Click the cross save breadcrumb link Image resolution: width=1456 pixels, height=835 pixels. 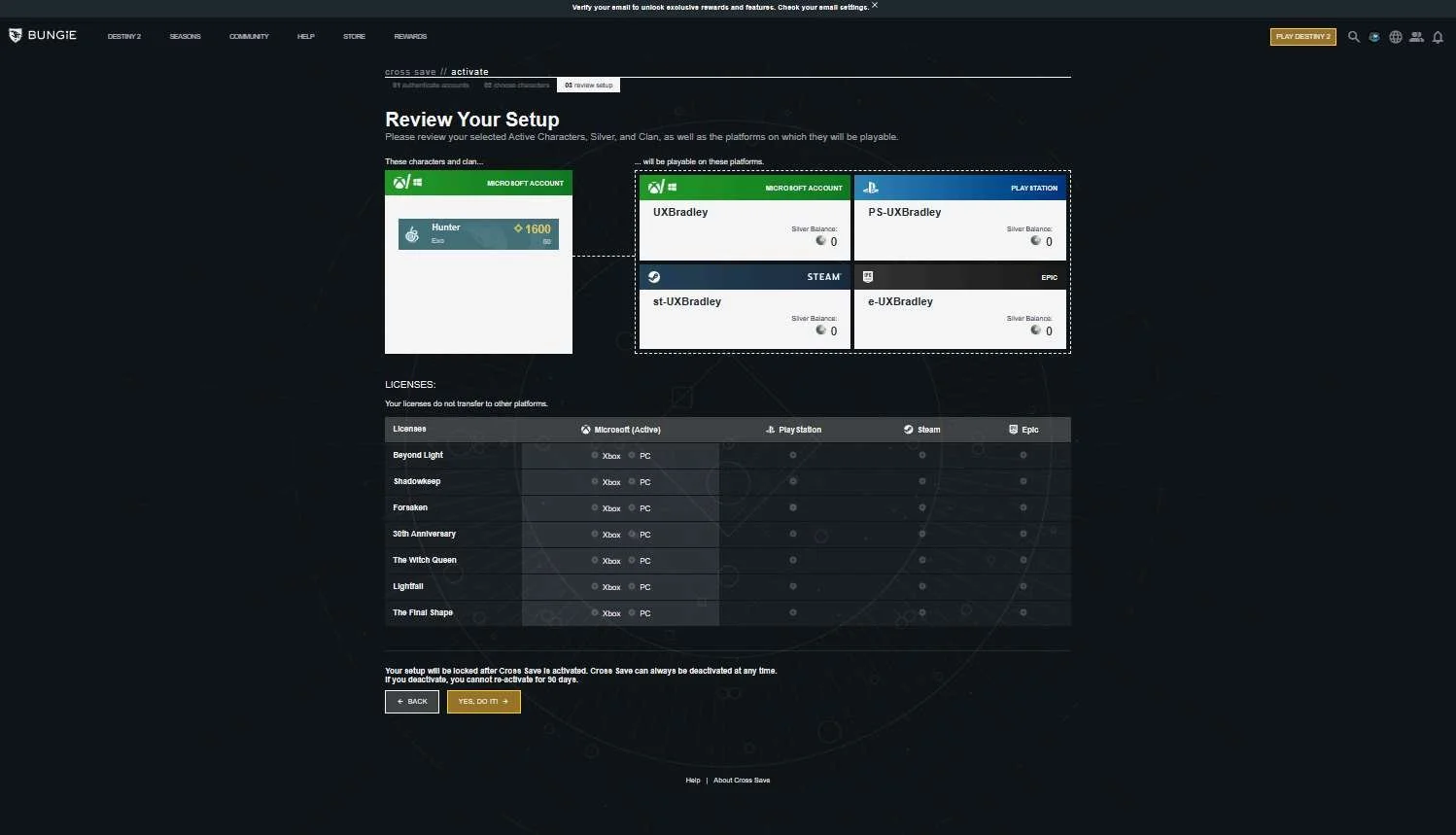click(x=410, y=72)
